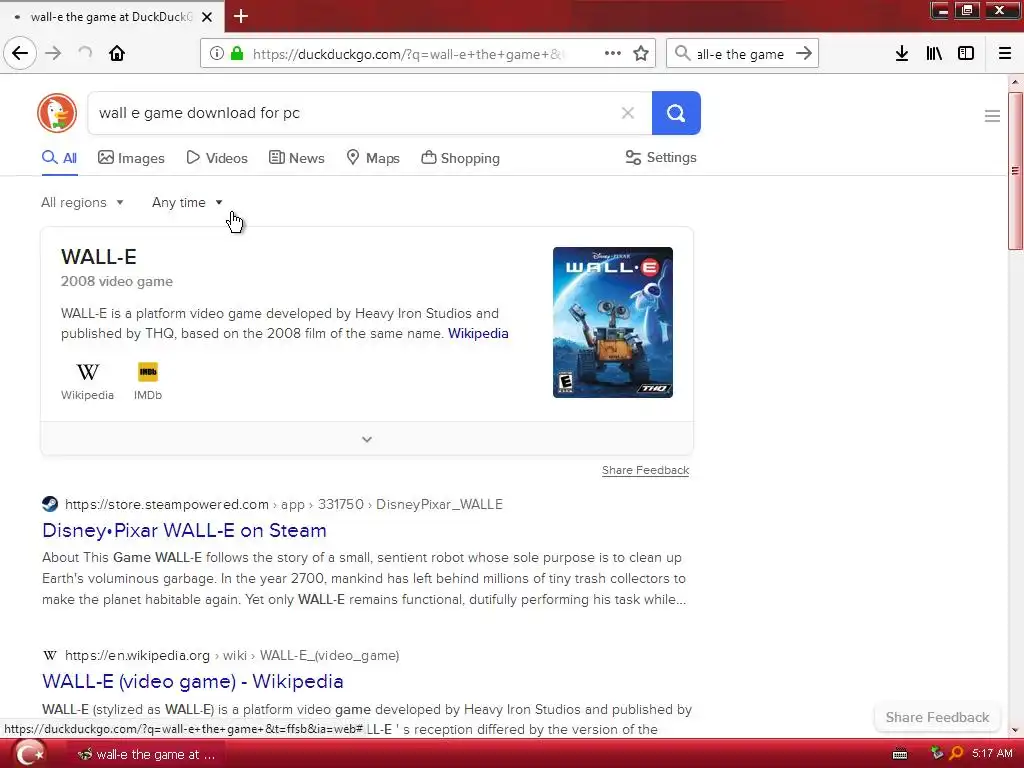Clear search text with X icon
Image resolution: width=1024 pixels, height=768 pixels.
pyautogui.click(x=628, y=113)
